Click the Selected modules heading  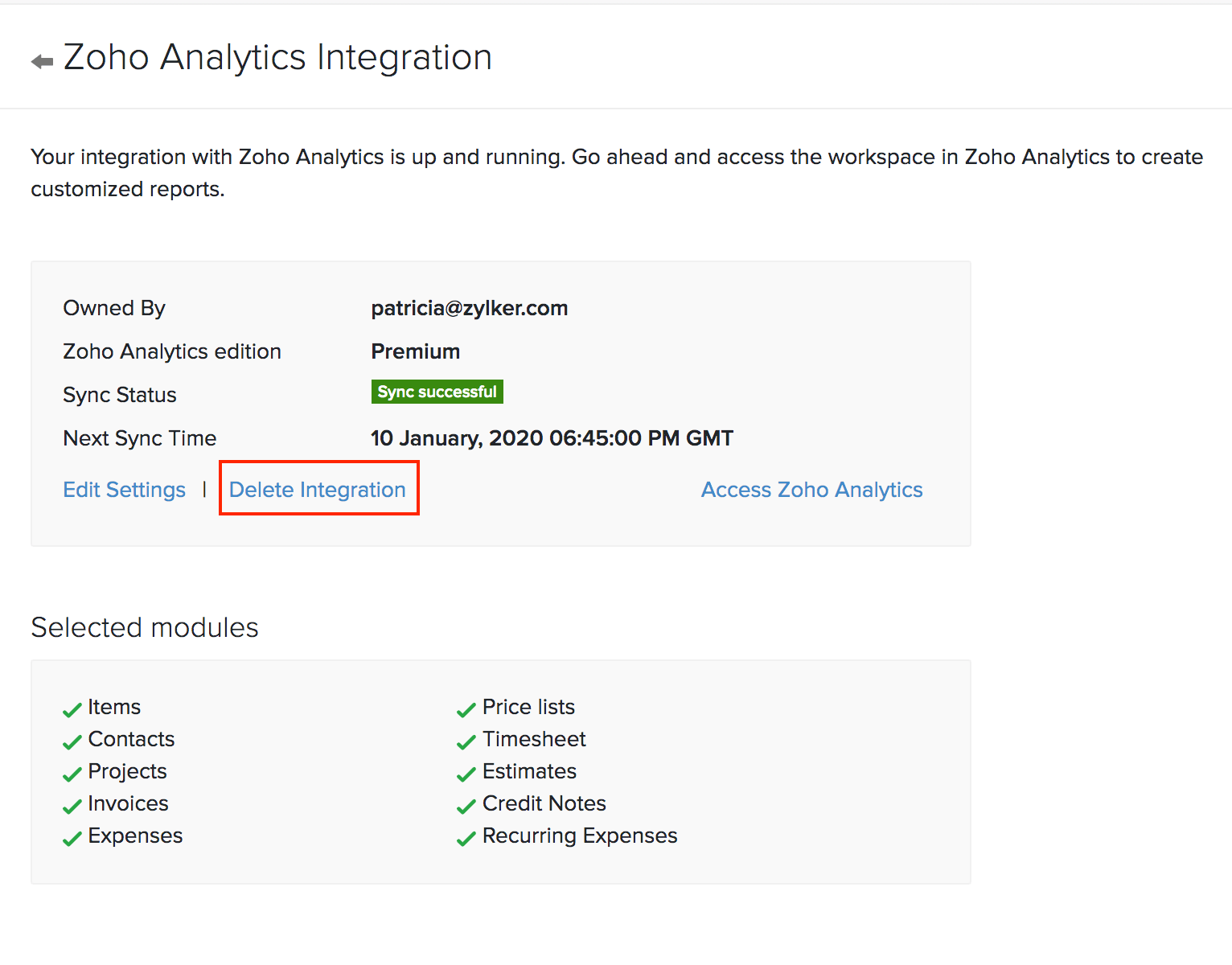(x=145, y=627)
